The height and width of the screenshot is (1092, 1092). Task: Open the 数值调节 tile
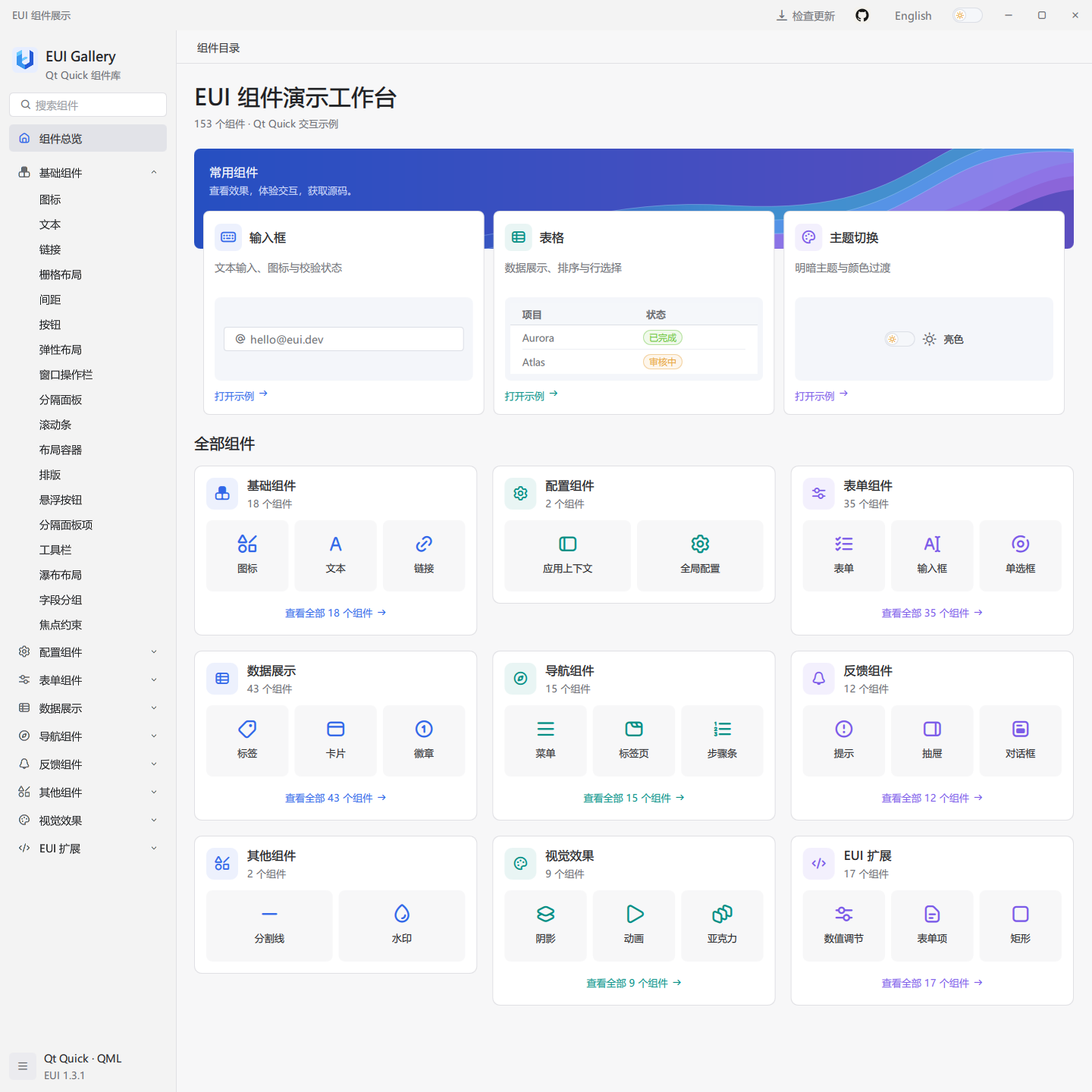843,926
